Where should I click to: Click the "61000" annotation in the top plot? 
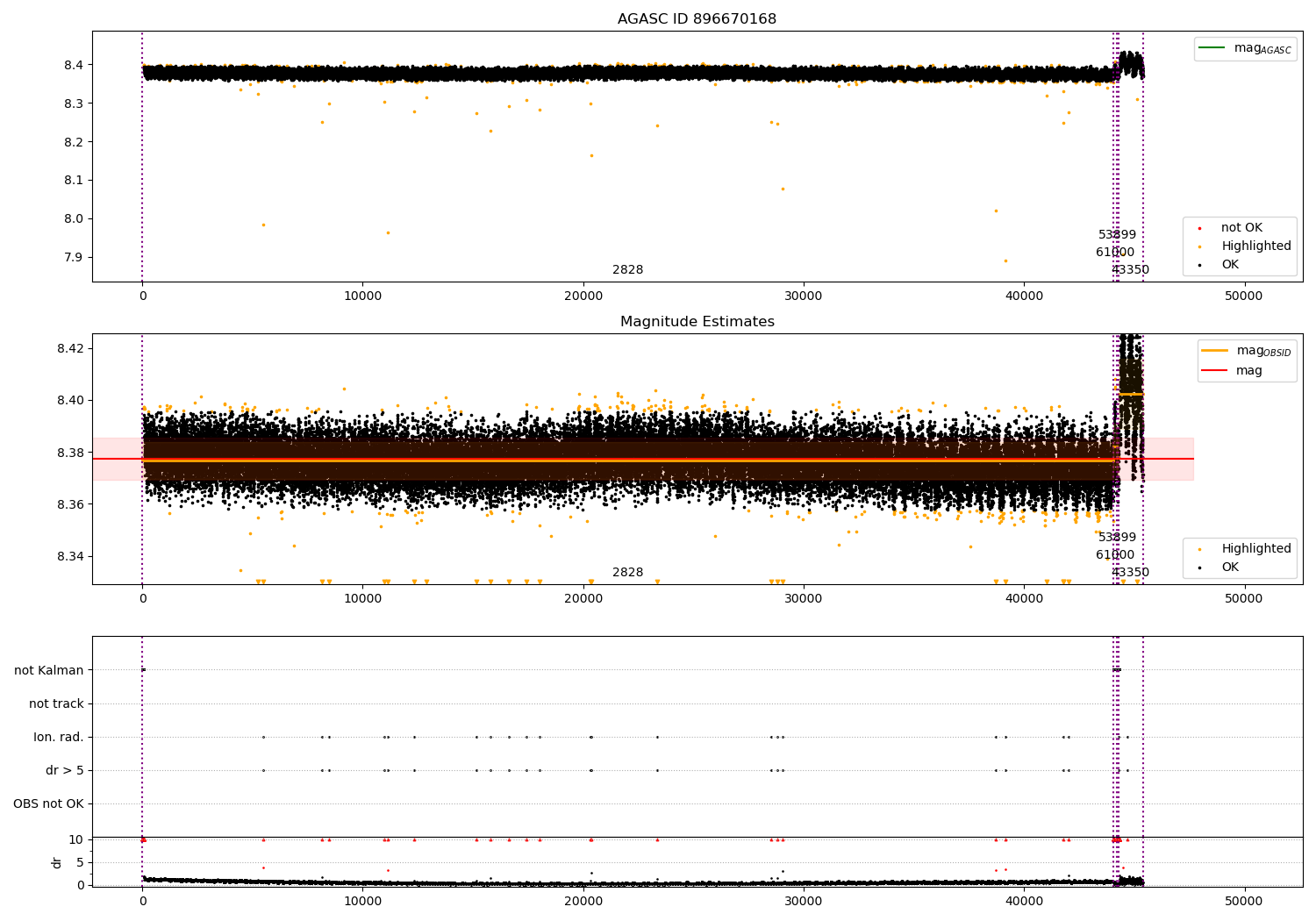1114,253
